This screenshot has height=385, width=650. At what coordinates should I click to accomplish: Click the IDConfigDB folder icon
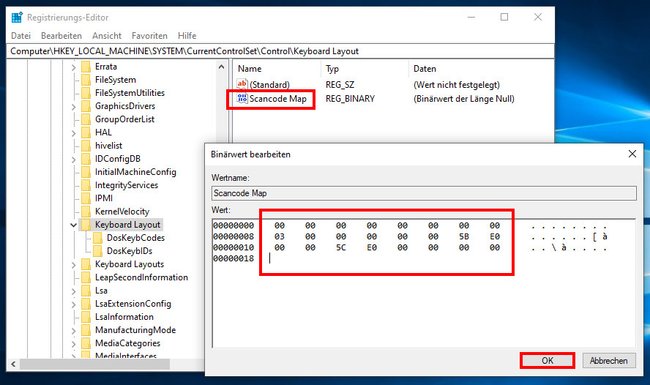pos(86,159)
